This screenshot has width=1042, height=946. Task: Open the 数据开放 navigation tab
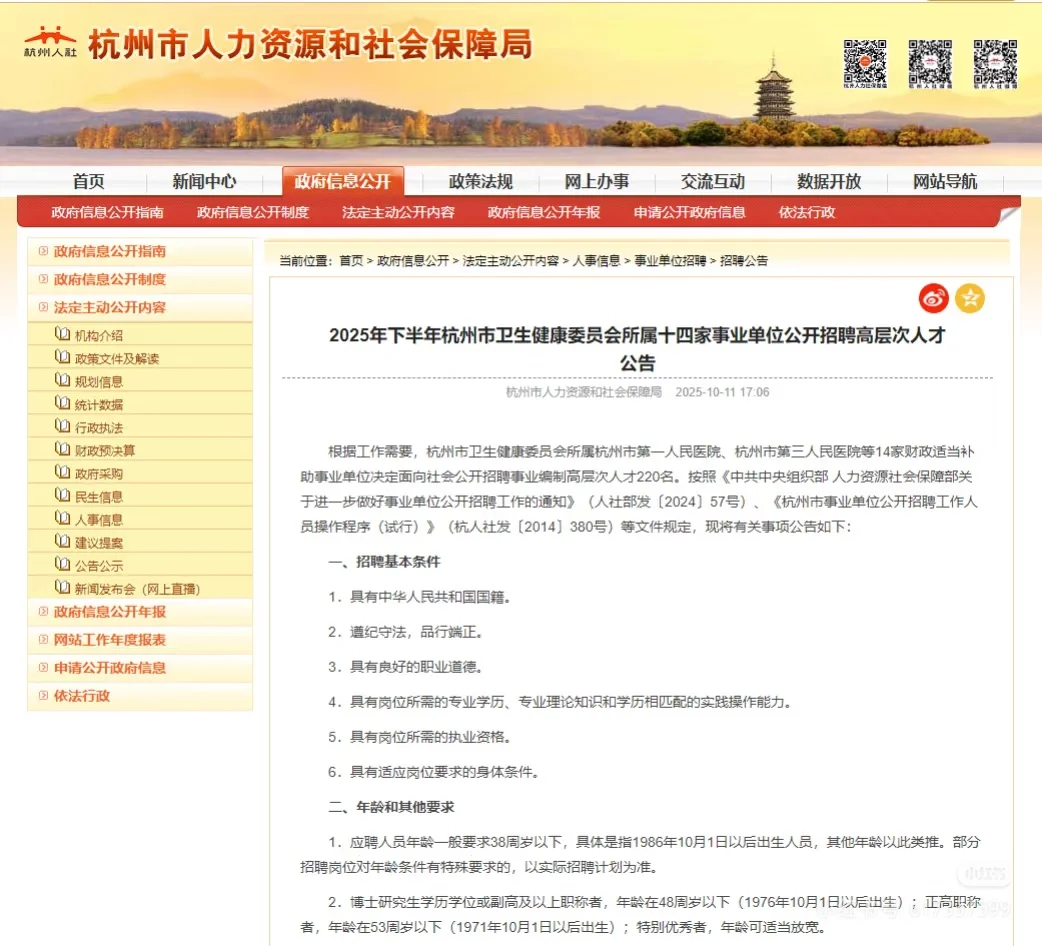coord(829,181)
